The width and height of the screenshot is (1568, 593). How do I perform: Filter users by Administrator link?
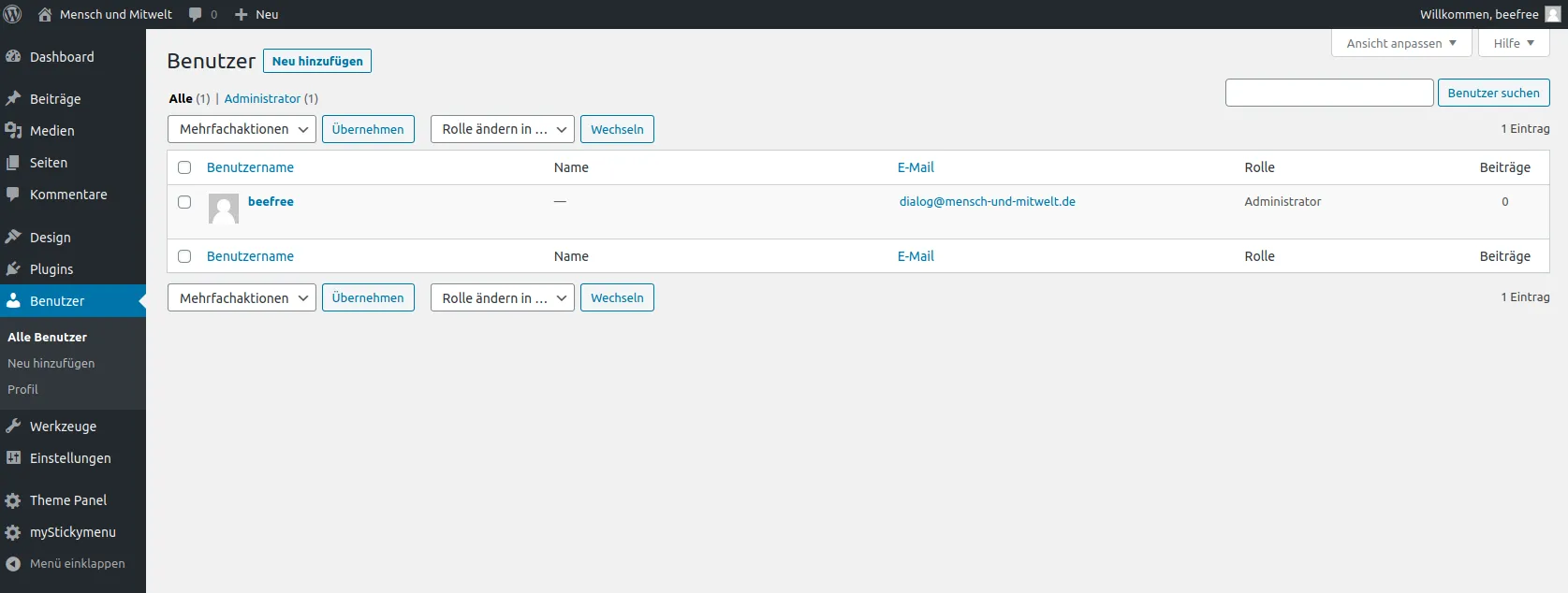[262, 98]
